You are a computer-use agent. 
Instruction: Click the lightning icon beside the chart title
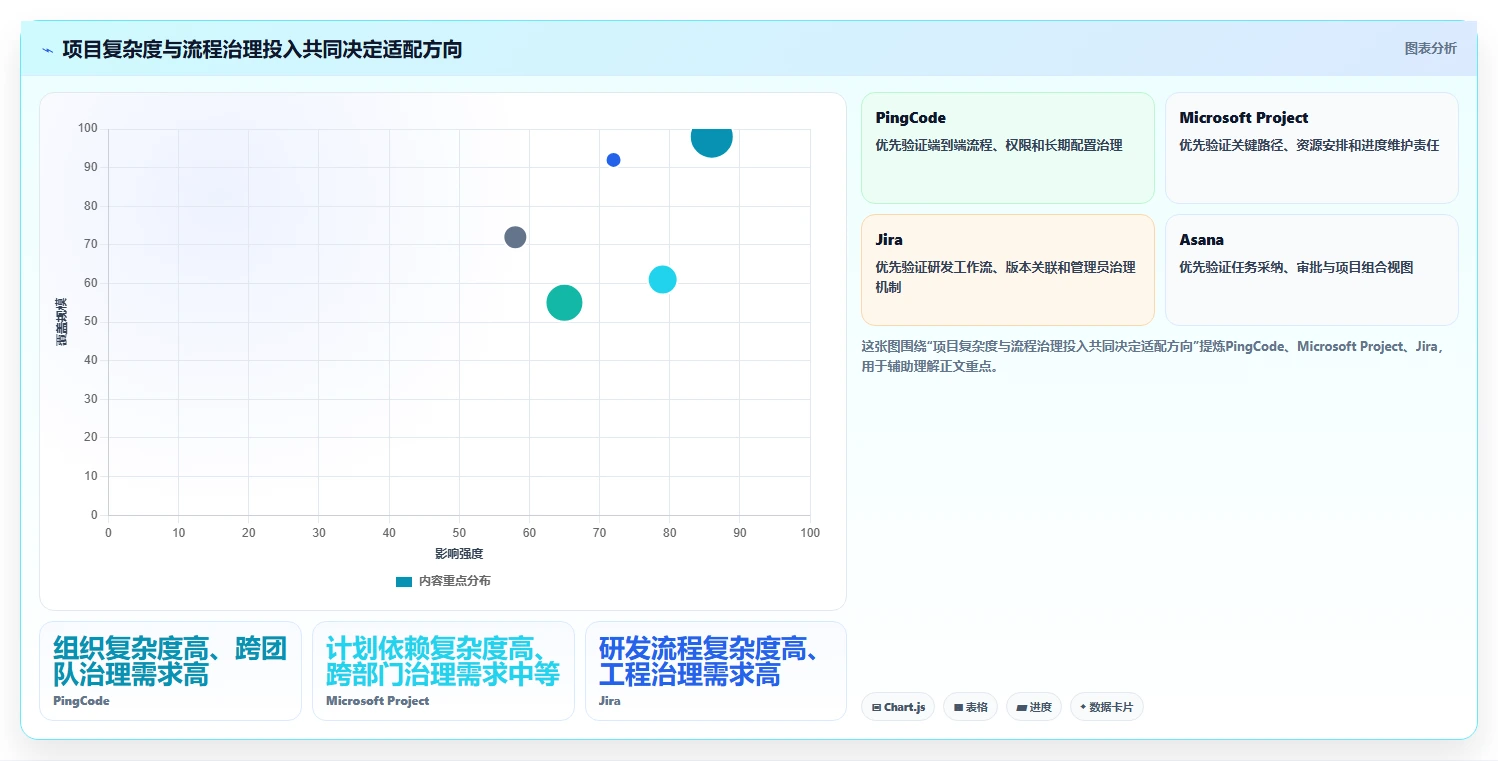pyautogui.click(x=47, y=49)
